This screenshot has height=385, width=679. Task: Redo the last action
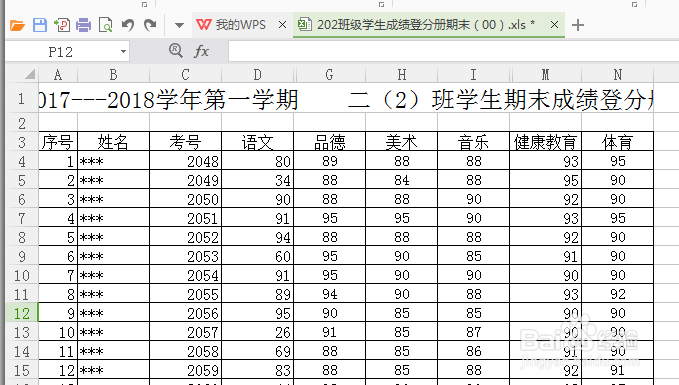[x=150, y=25]
